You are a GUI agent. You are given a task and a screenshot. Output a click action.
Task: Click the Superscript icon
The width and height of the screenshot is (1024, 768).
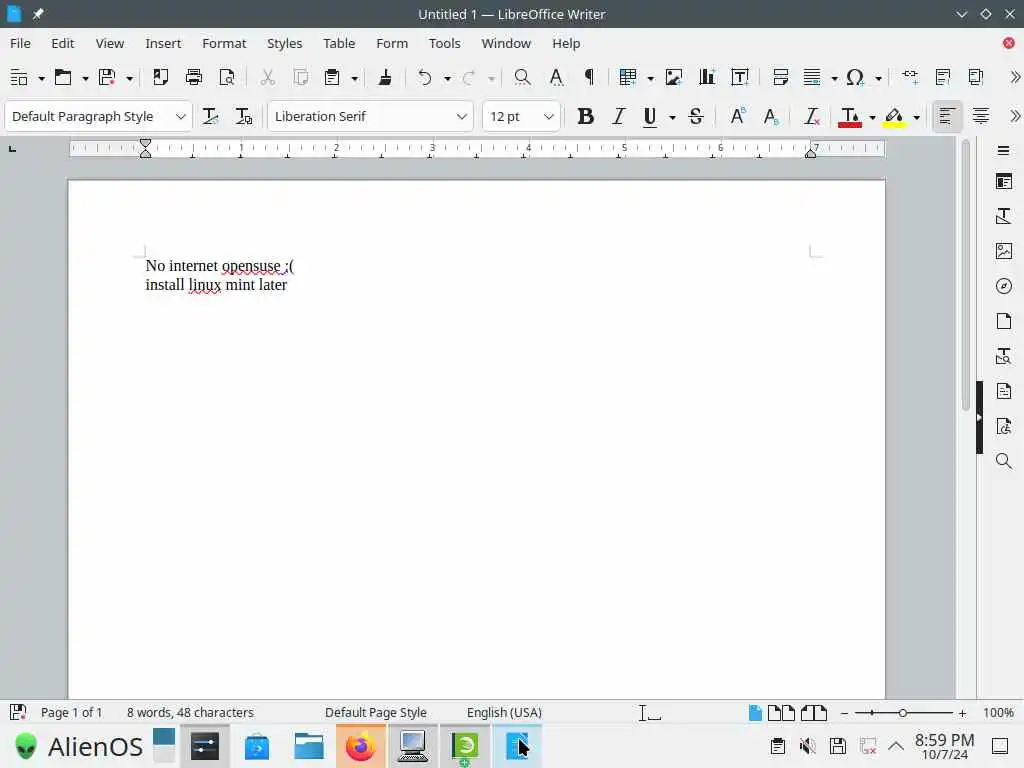pos(738,117)
